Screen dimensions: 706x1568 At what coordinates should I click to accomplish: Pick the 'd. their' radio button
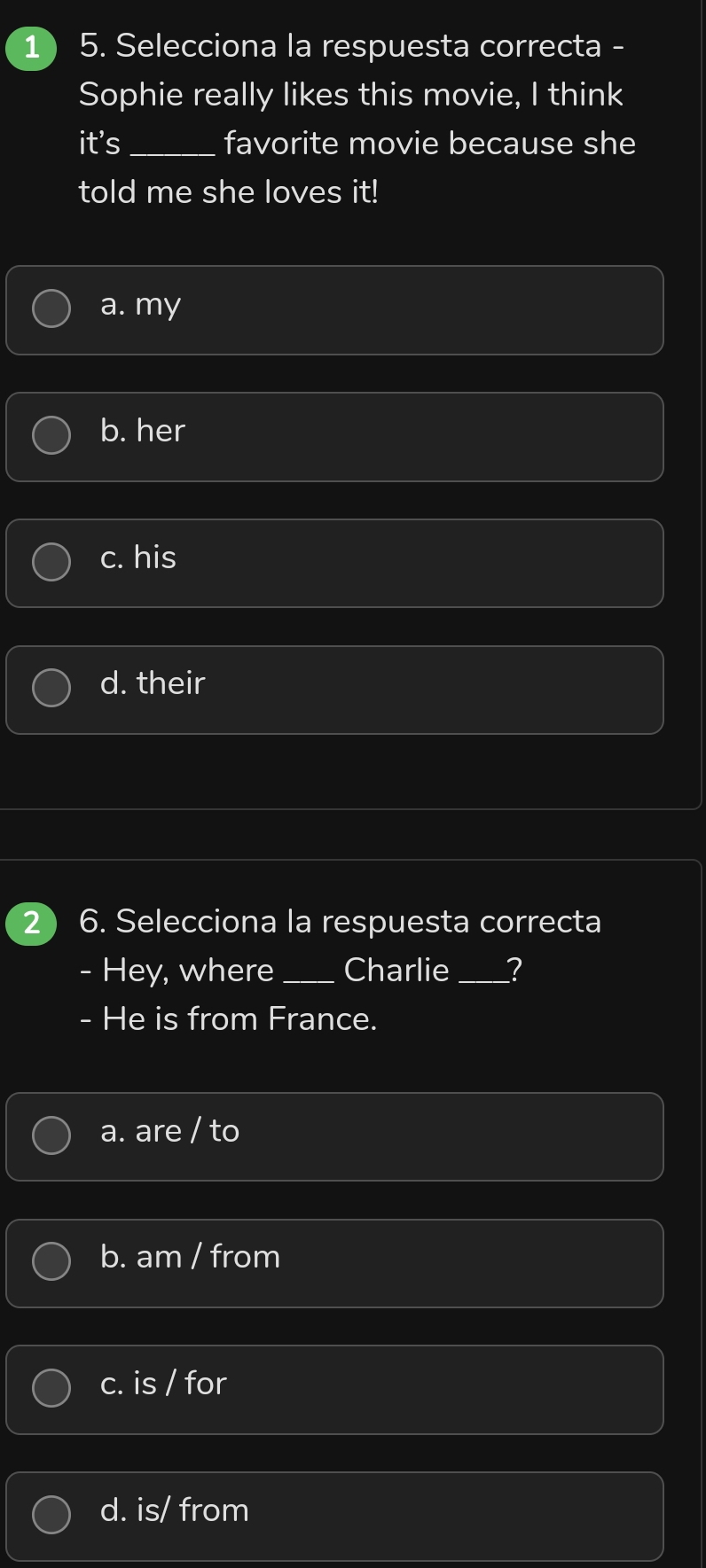tap(51, 689)
